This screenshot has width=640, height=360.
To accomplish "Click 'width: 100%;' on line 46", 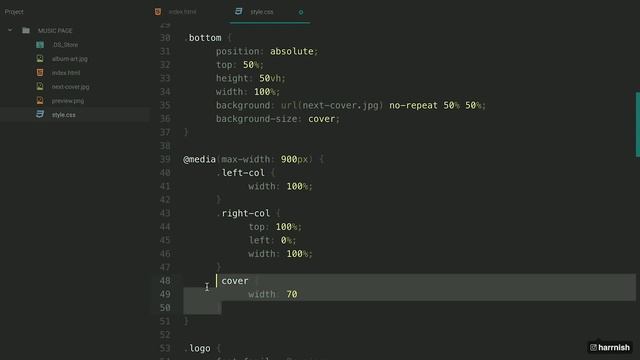I will point(280,253).
